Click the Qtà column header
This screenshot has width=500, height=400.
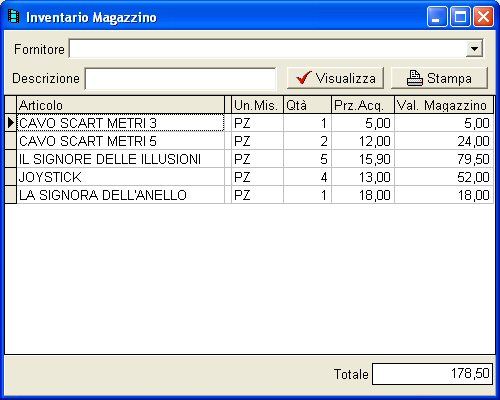pos(307,105)
